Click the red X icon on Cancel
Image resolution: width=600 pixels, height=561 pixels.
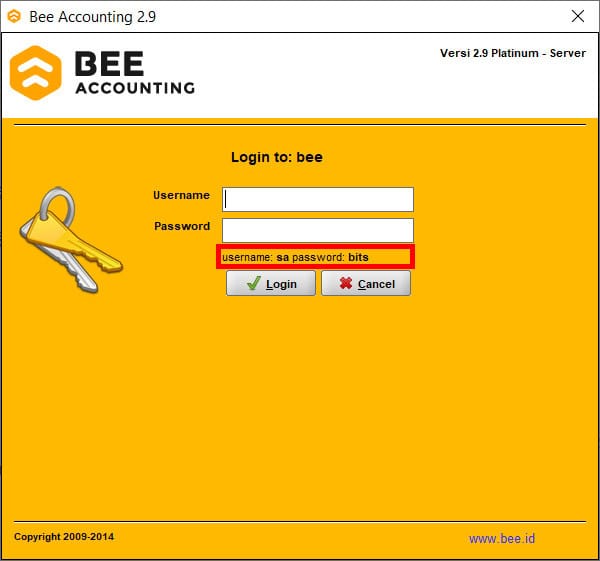[x=345, y=284]
